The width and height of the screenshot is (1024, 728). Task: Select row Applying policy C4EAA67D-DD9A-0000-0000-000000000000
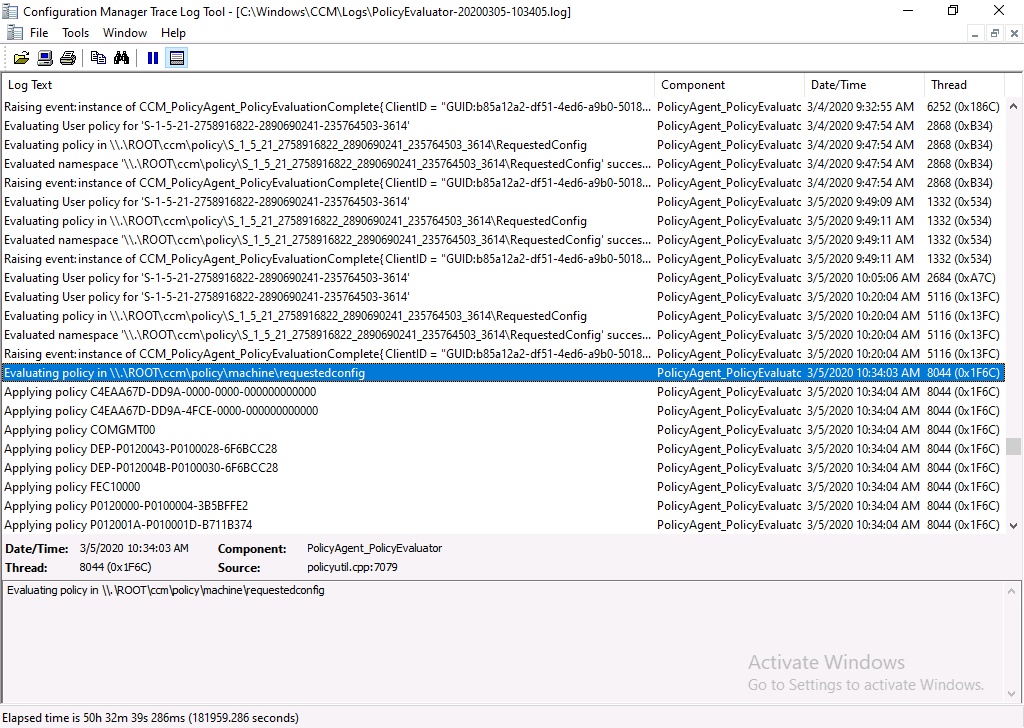[503, 392]
